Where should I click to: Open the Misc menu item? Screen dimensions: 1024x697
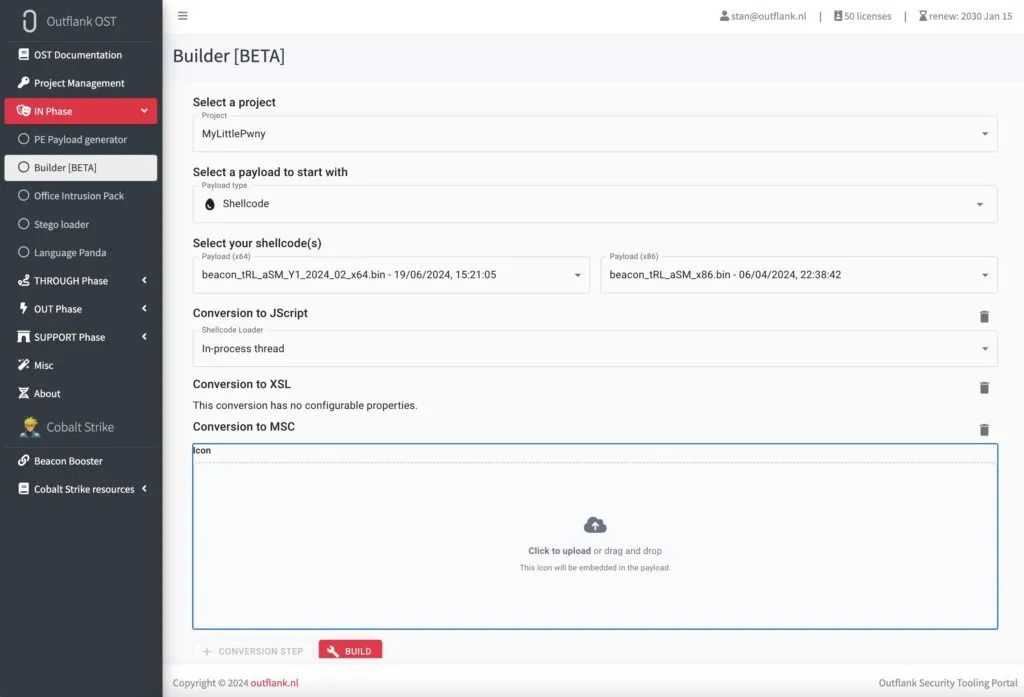click(81, 365)
